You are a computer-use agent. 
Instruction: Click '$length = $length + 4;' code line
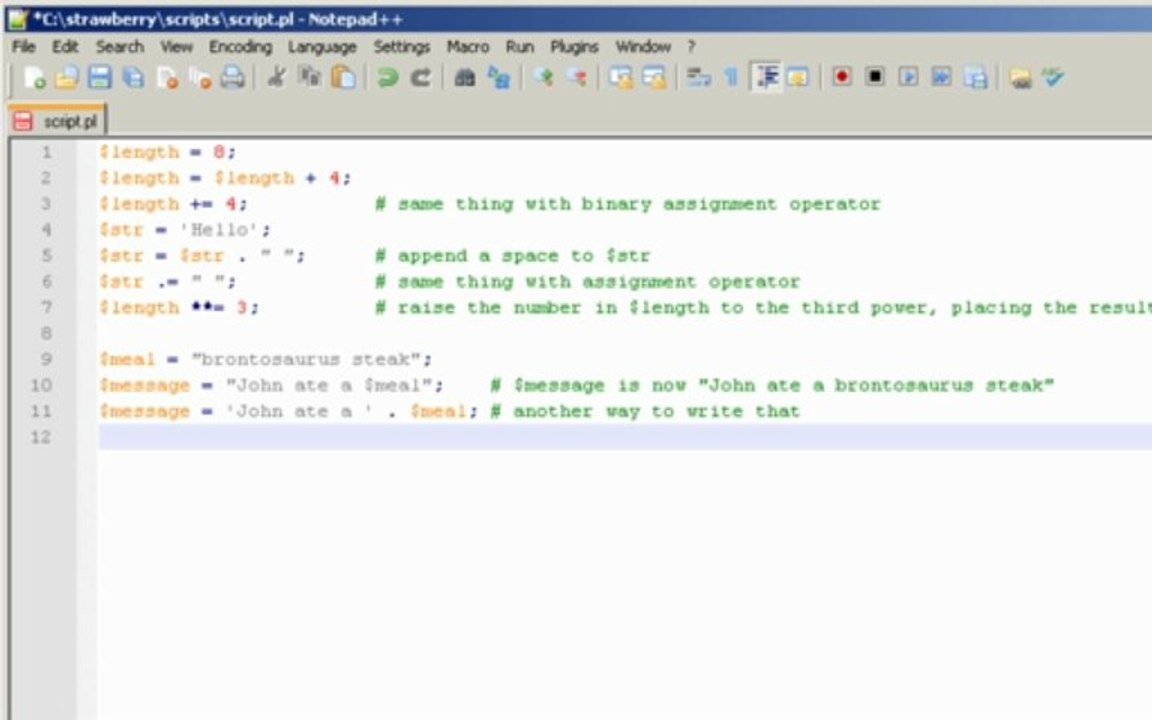click(x=225, y=178)
